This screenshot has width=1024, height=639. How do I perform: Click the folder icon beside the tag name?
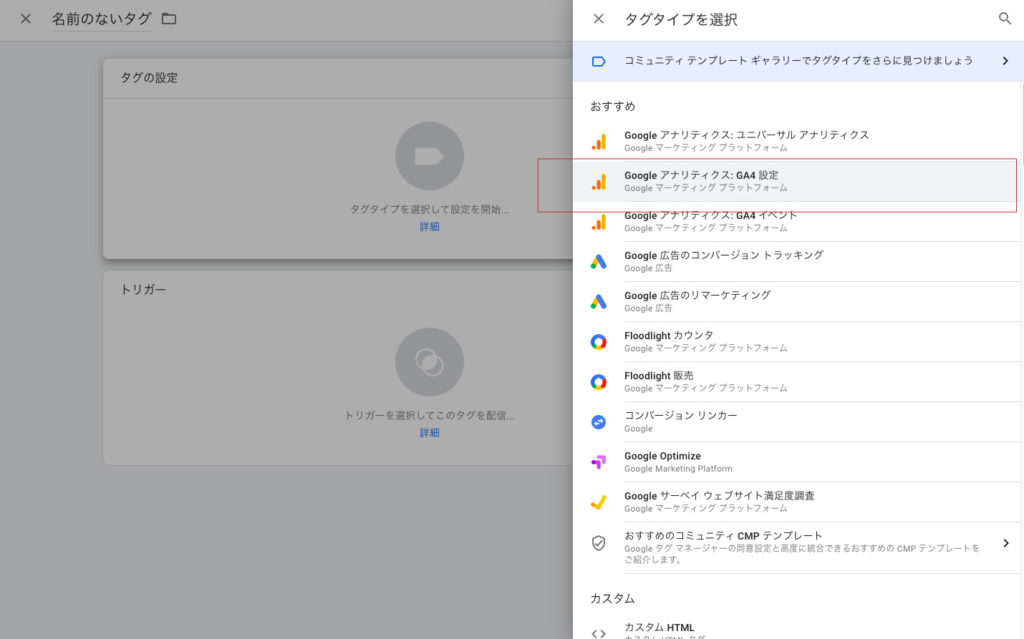click(x=169, y=19)
